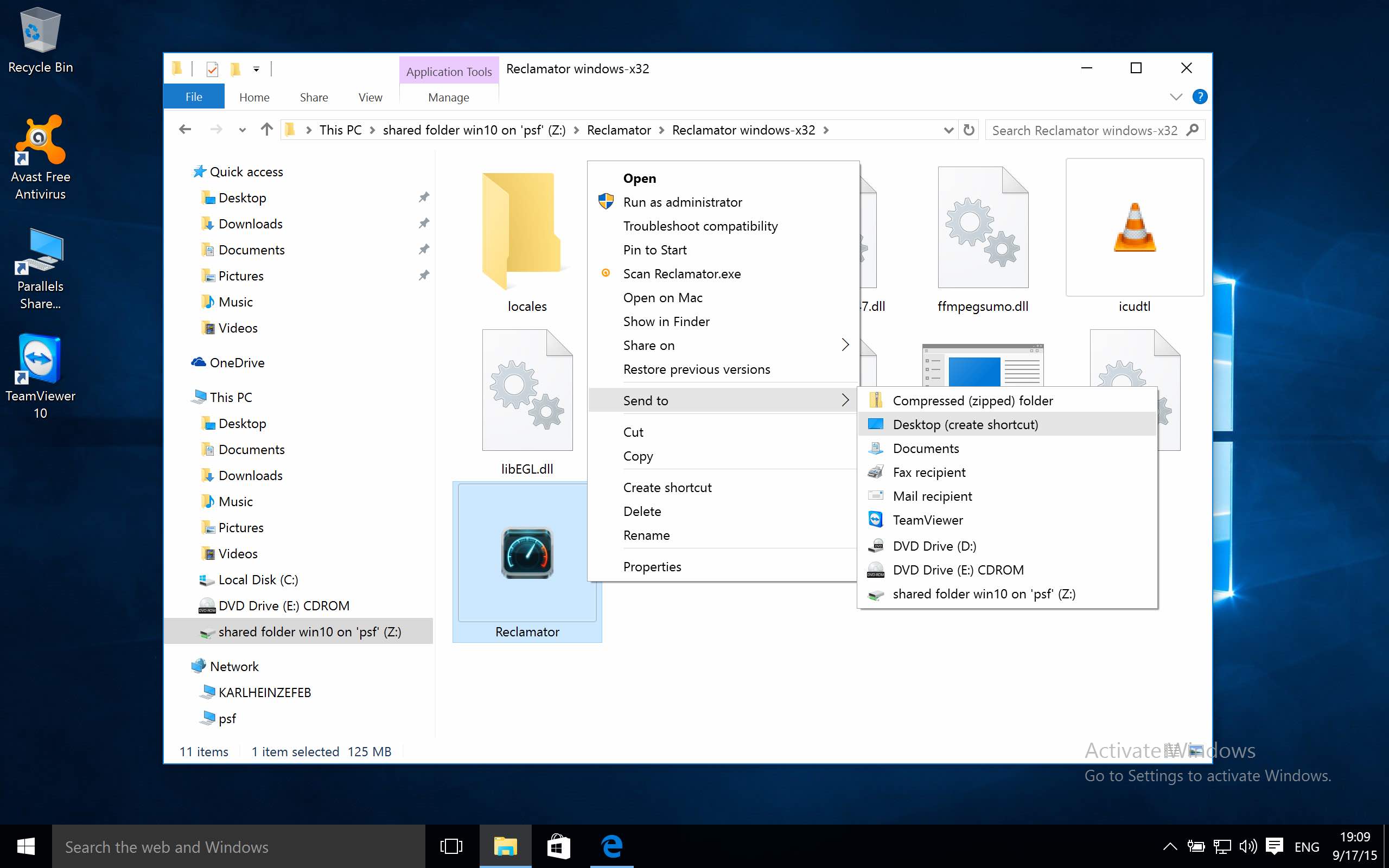Open OneDrive in navigation pane
Viewport: 1389px width, 868px height.
pyautogui.click(x=237, y=363)
